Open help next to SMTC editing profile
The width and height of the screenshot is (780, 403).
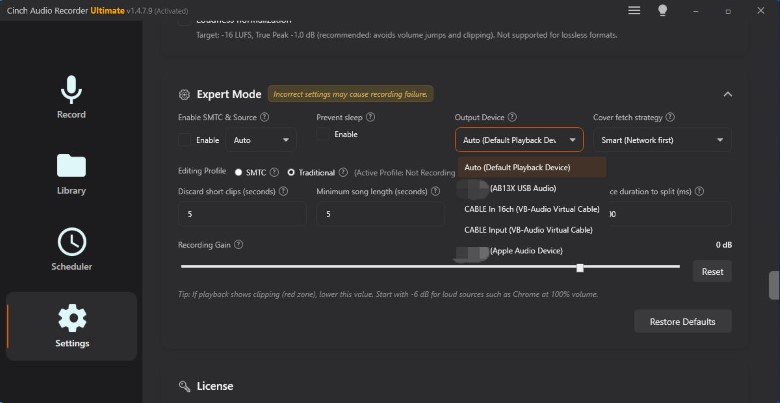pos(274,173)
